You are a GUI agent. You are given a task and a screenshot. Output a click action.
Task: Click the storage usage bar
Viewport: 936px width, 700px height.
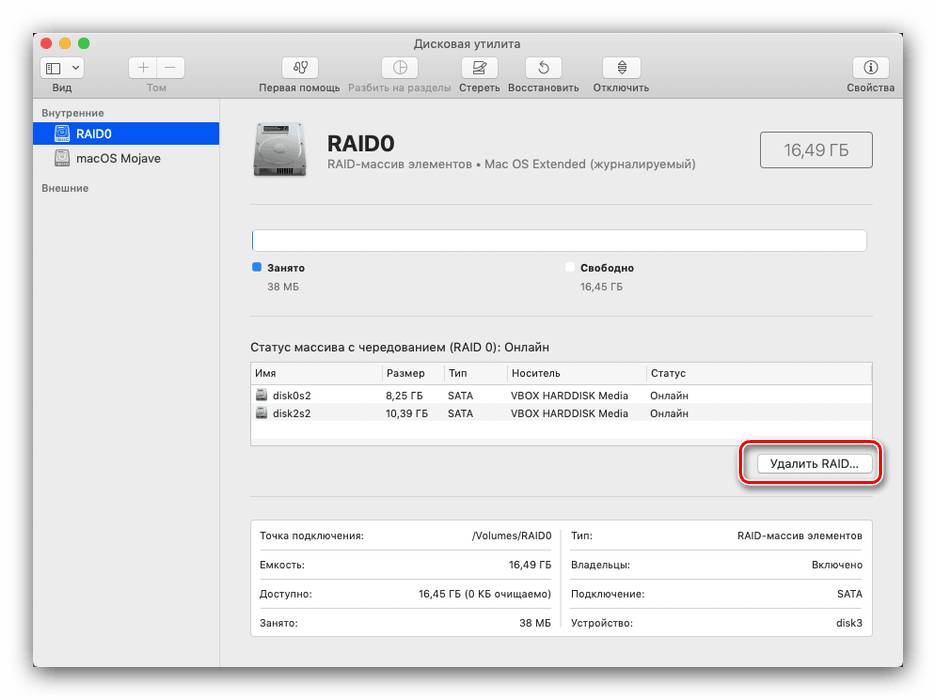(x=559, y=240)
